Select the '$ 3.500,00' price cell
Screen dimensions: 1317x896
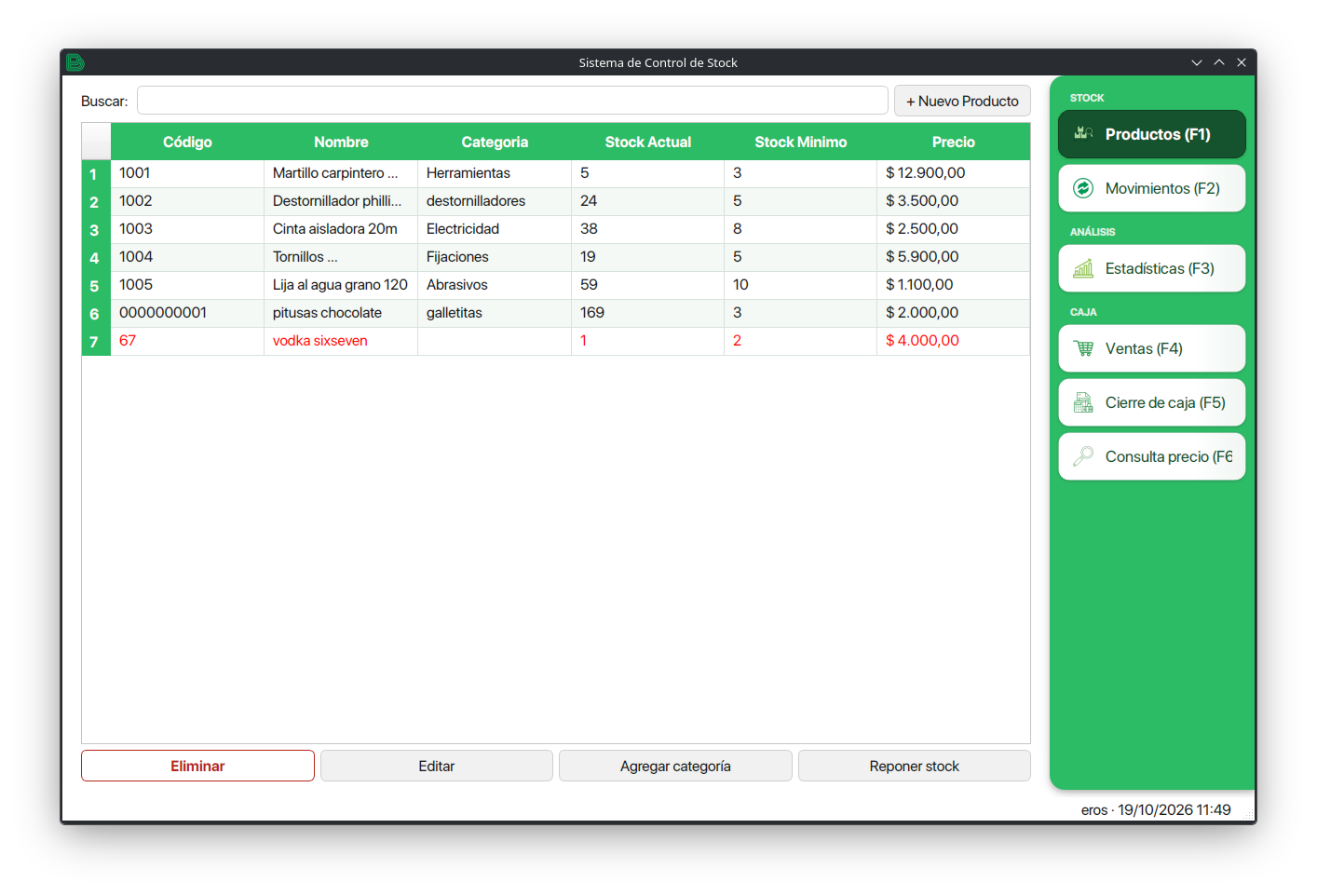(954, 201)
